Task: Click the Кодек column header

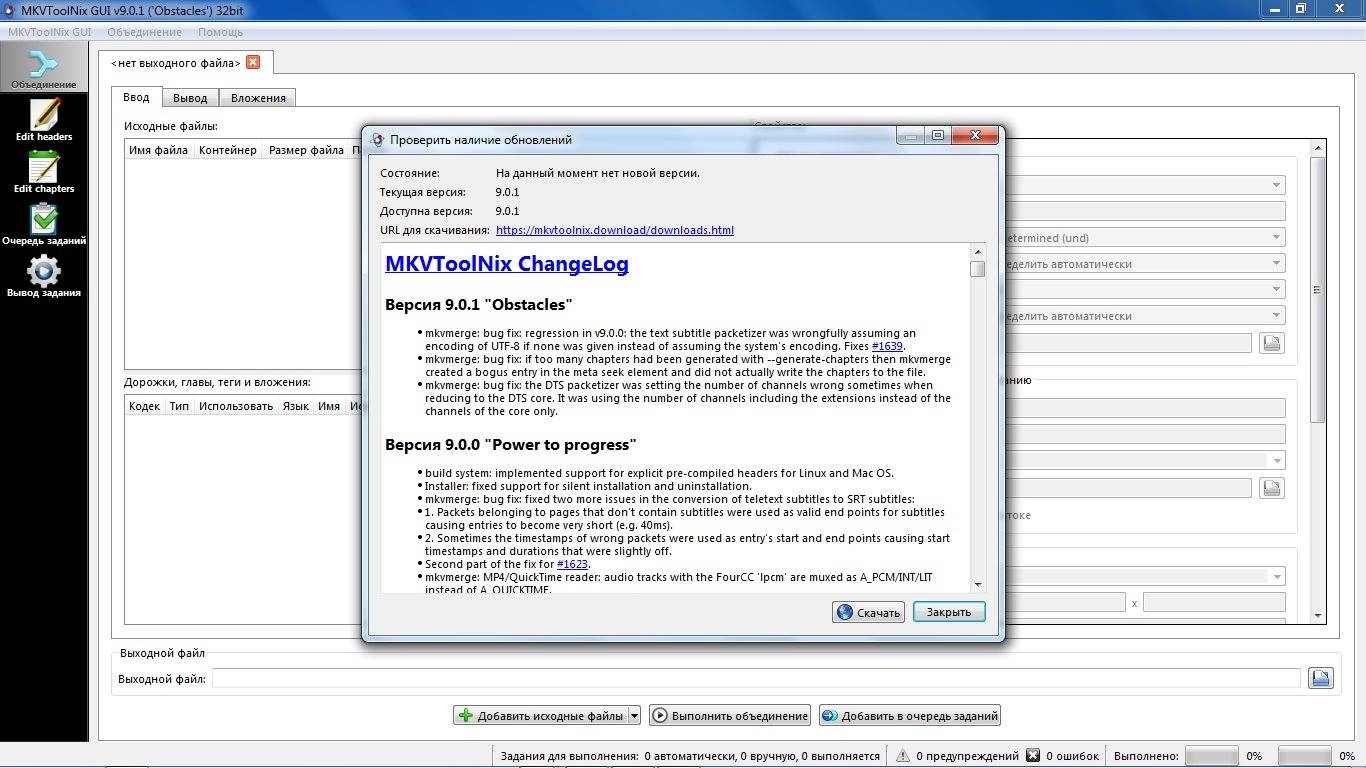Action: coord(144,406)
